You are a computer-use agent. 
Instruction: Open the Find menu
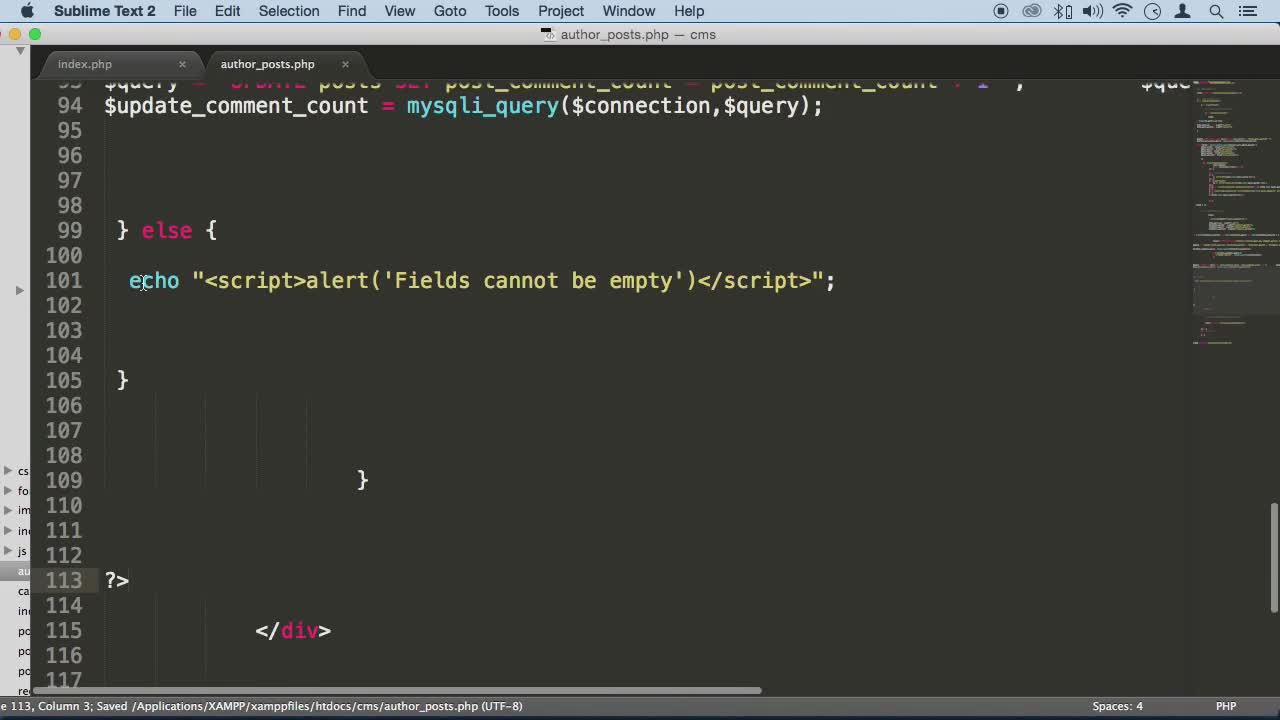point(352,11)
